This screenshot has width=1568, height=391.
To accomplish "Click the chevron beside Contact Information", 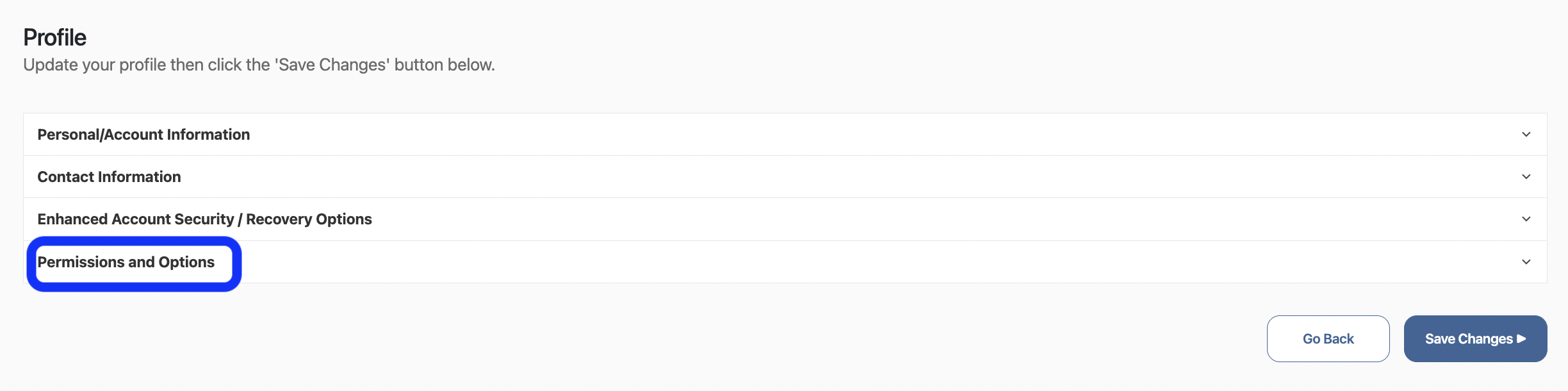I will 1526,177.
